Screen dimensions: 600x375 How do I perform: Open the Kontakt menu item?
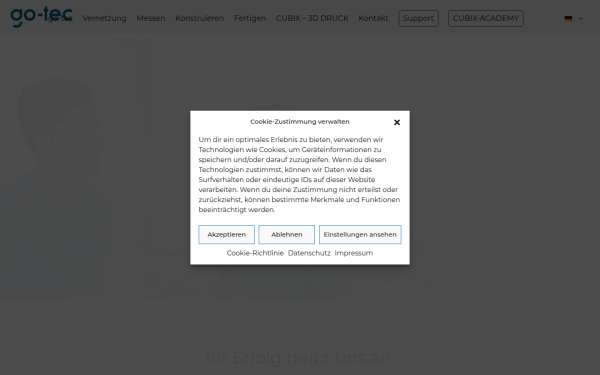point(373,18)
